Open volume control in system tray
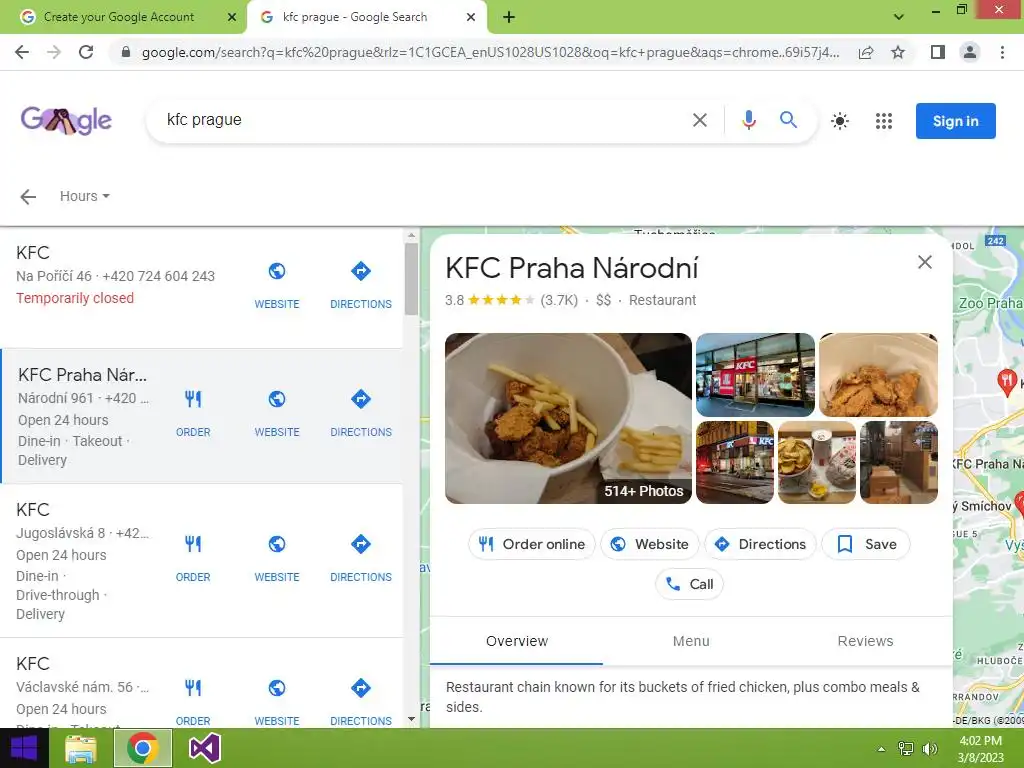This screenshot has height=768, width=1024. click(x=930, y=748)
